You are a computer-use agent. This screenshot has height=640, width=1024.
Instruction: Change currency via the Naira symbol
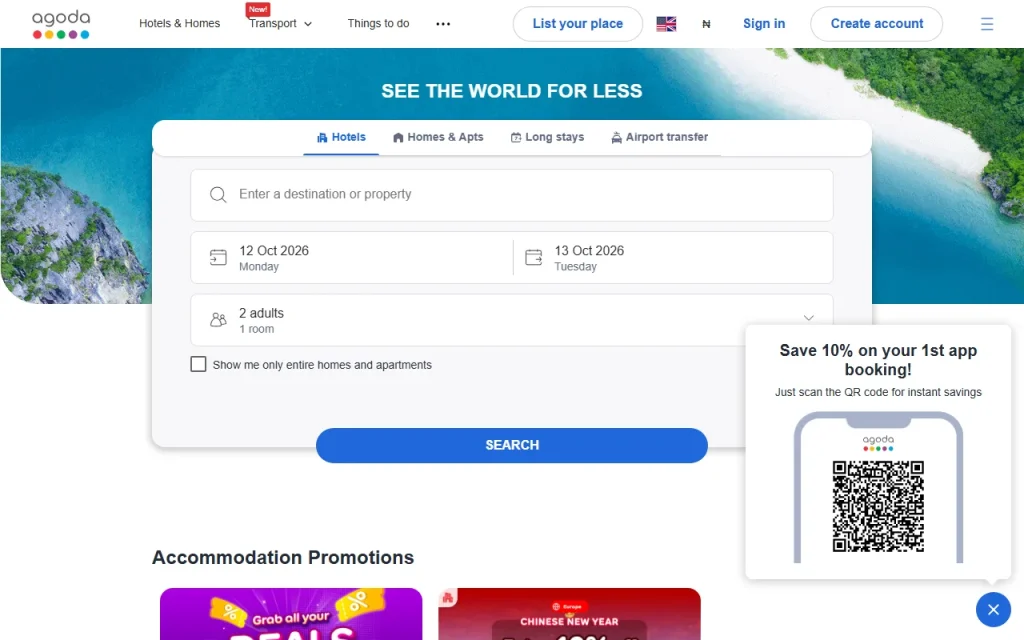pos(706,24)
